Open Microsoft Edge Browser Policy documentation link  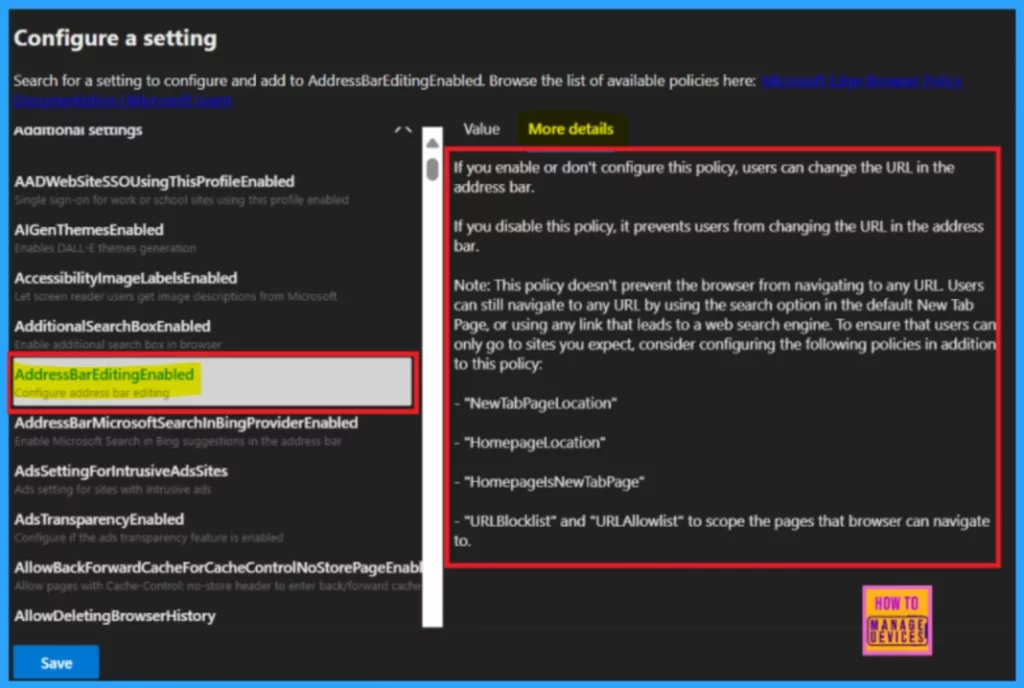861,81
